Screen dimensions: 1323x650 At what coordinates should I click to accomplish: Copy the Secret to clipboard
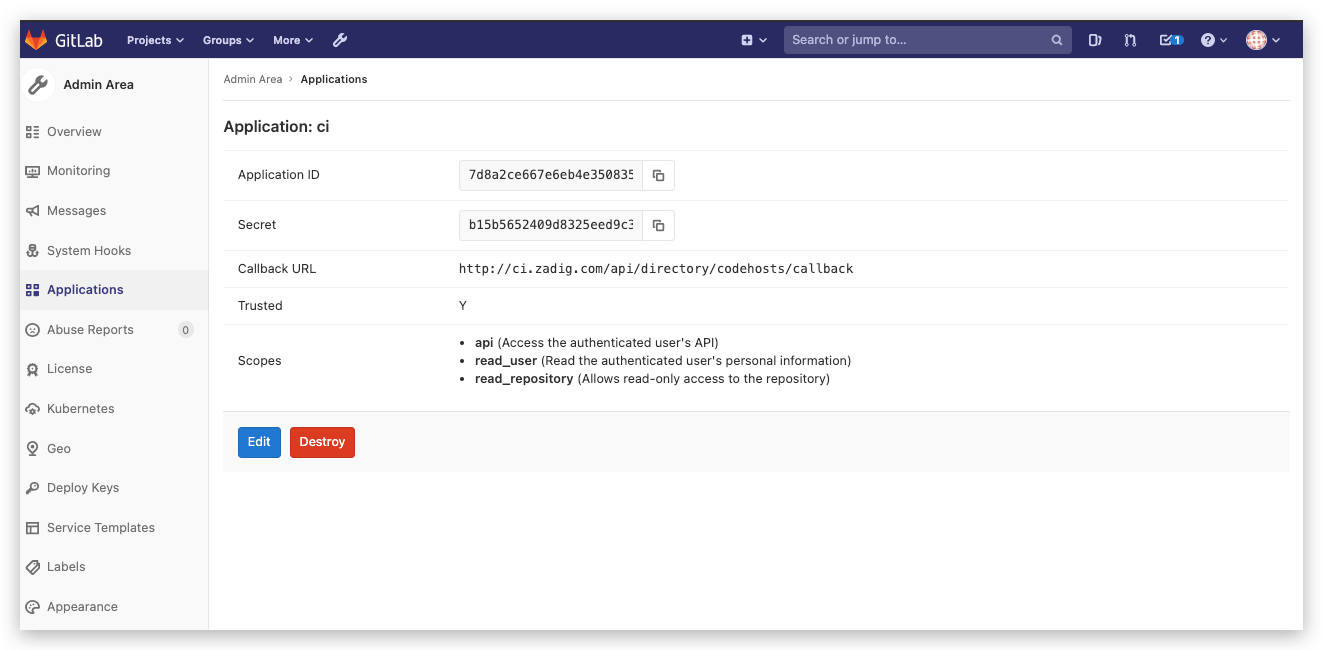point(658,225)
